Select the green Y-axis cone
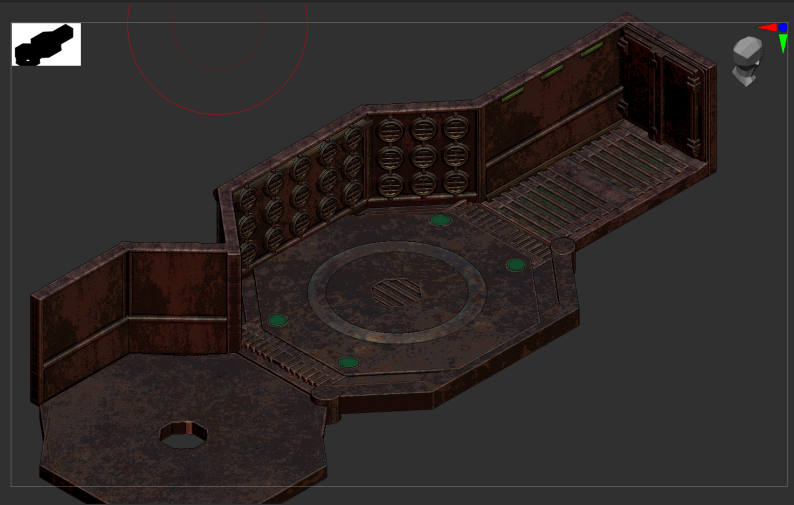This screenshot has height=505, width=794. pyautogui.click(x=783, y=44)
